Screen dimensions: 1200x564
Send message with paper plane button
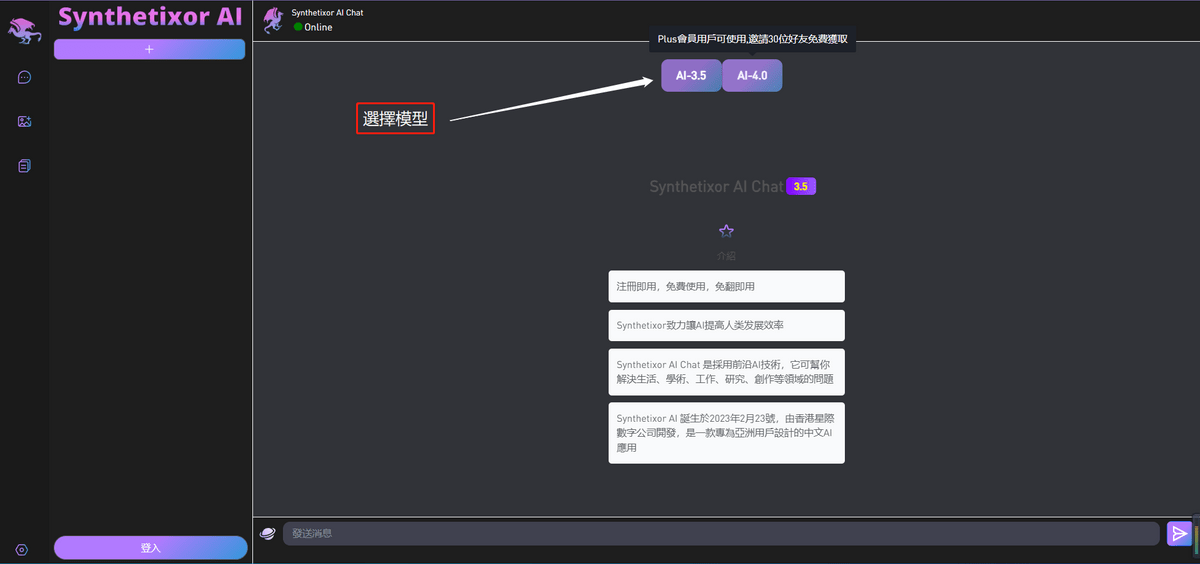[1179, 533]
